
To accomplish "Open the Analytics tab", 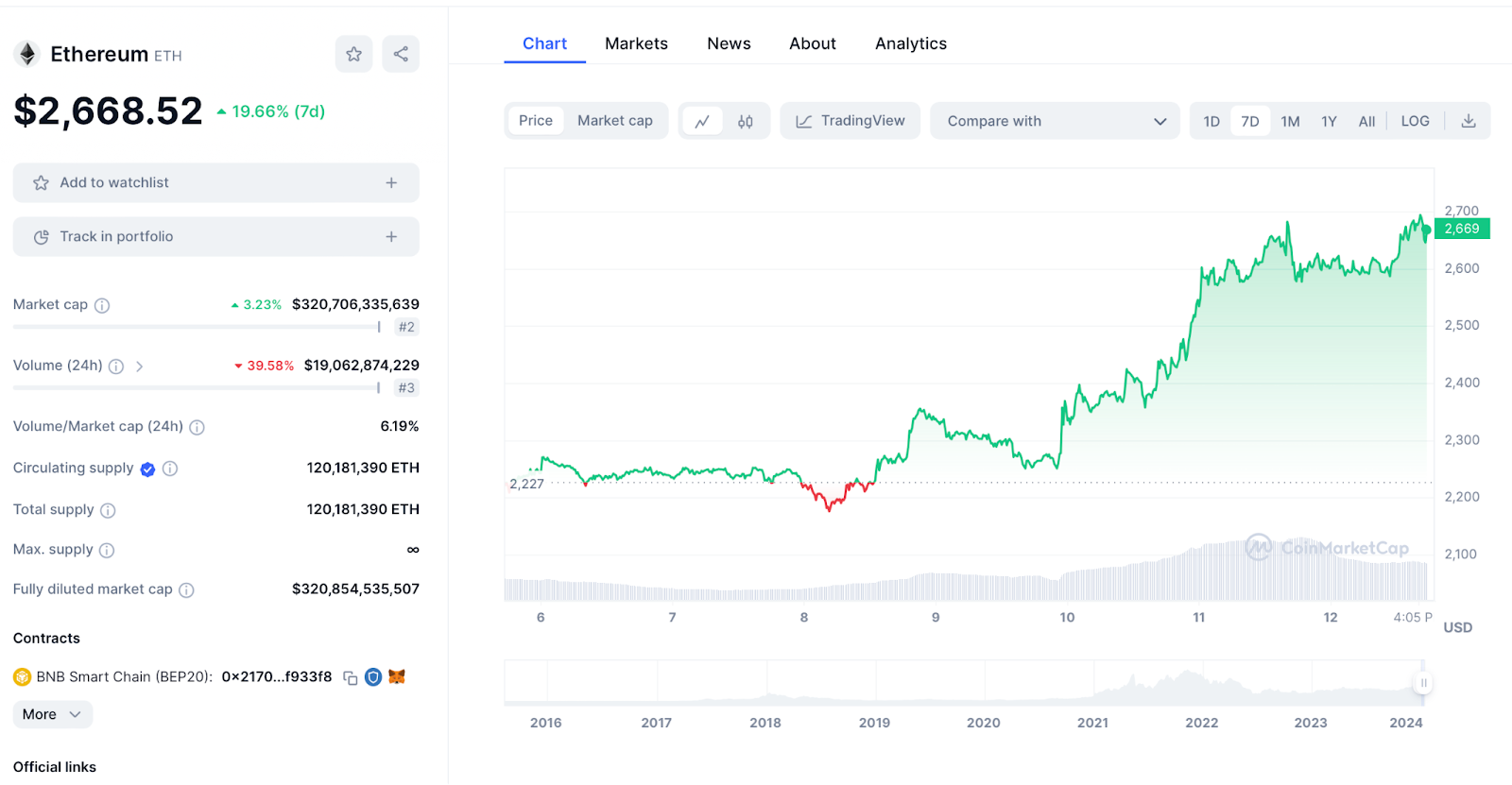I will pos(911,43).
